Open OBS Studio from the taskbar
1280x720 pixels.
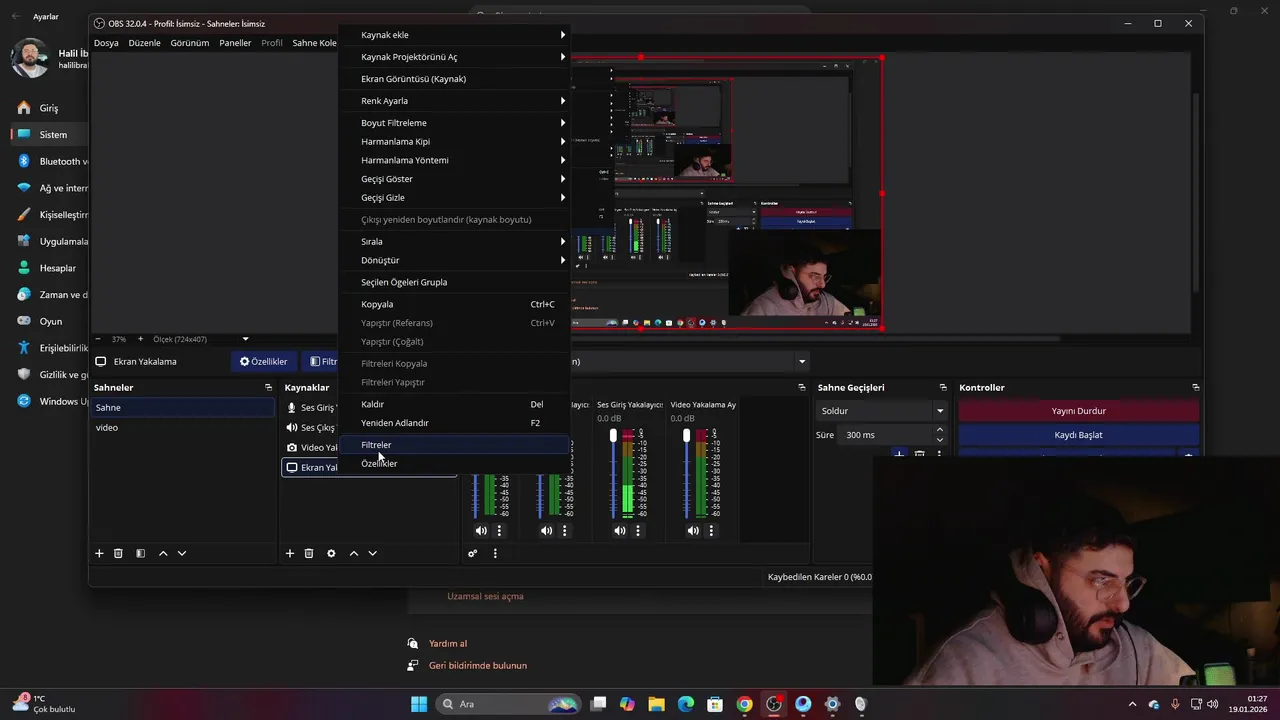[773, 704]
